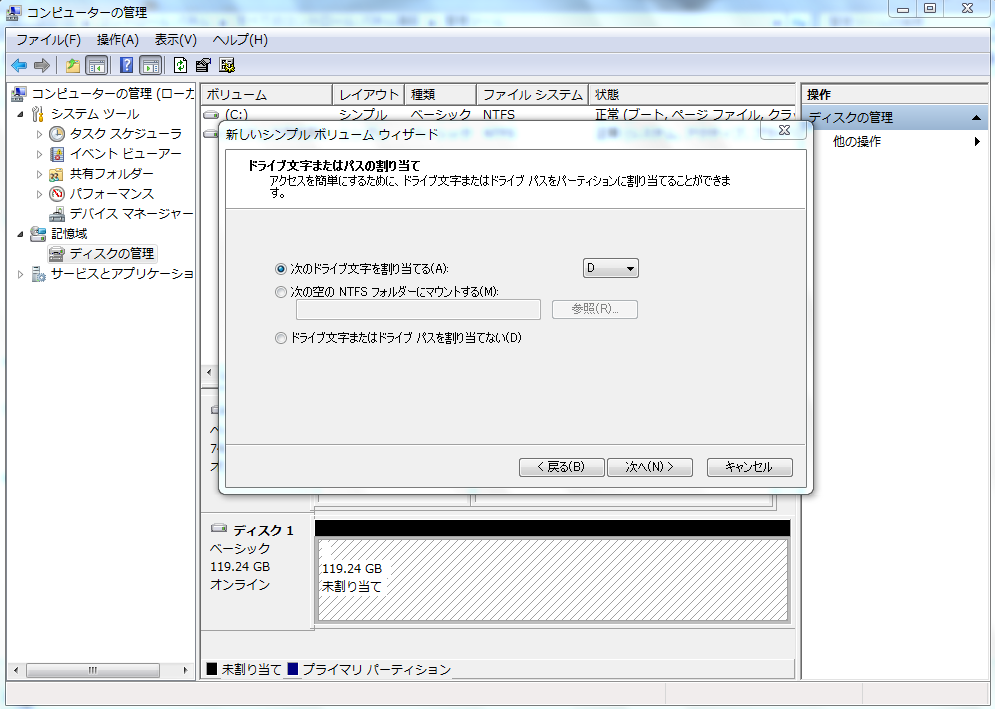Open the ファイル(F) menu
The width and height of the screenshot is (995, 709).
pos(48,40)
